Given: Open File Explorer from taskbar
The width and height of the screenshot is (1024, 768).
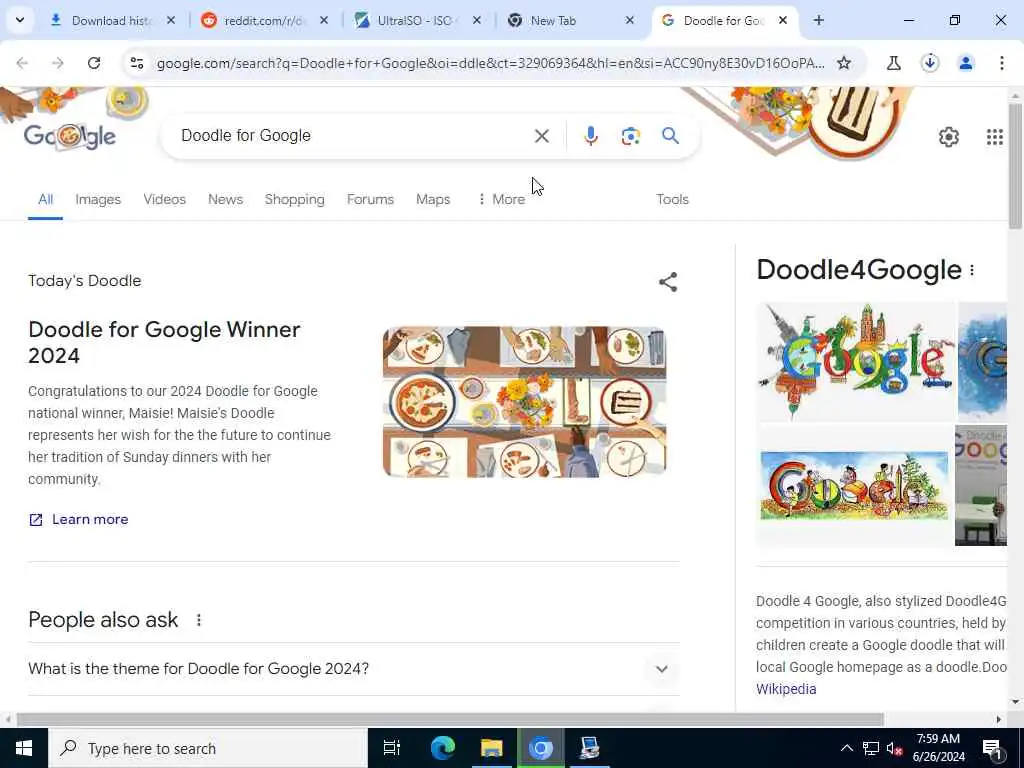Looking at the screenshot, I should (491, 748).
